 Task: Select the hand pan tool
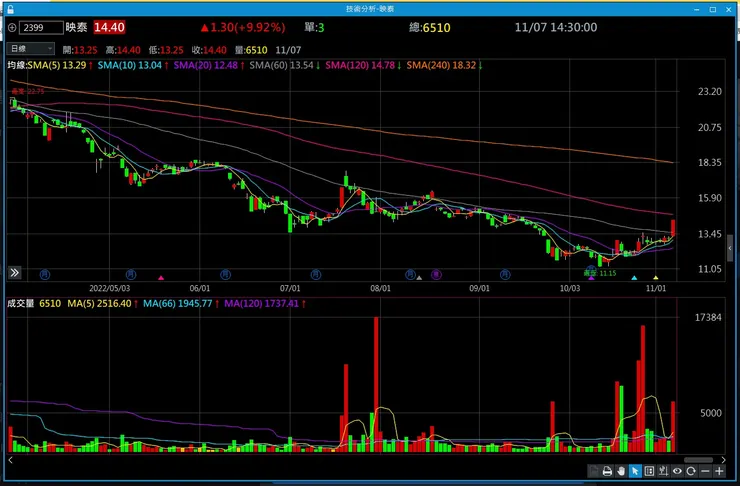(621, 471)
